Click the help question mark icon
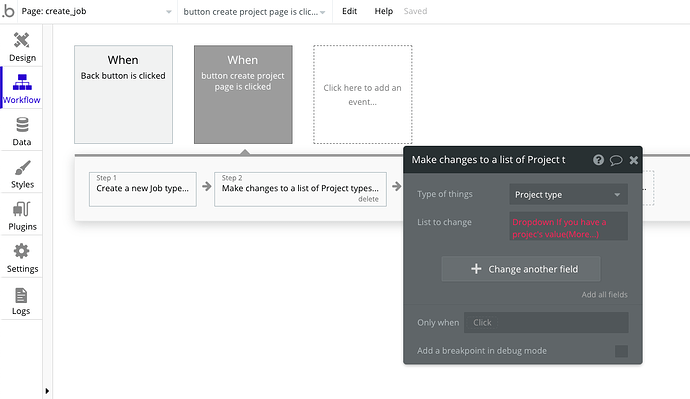Viewport: 690px width, 399px height. pos(598,160)
